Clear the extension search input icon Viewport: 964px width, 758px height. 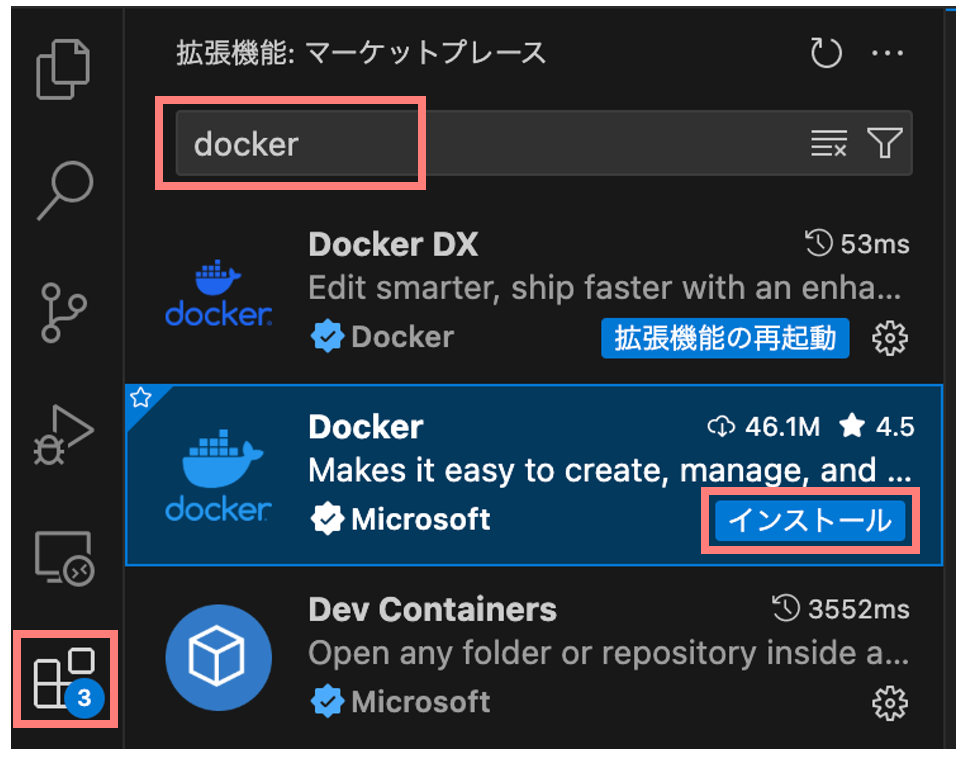click(828, 143)
